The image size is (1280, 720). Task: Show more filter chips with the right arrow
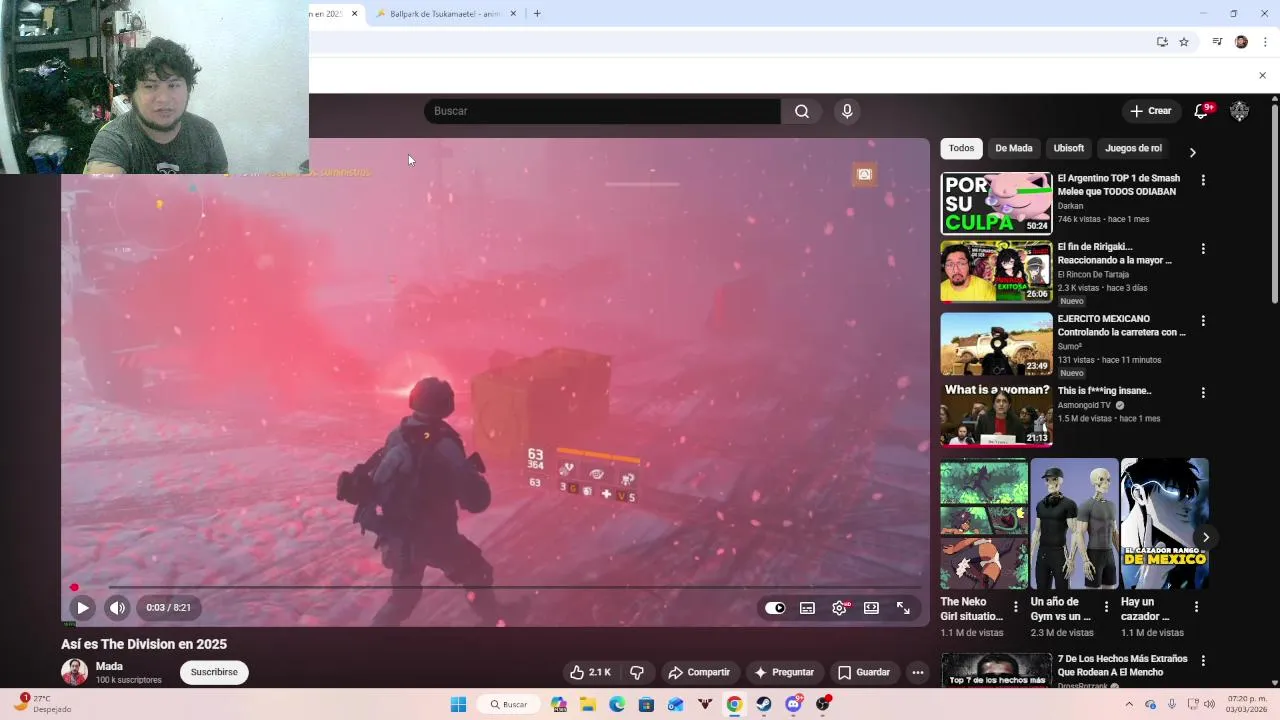click(1192, 152)
